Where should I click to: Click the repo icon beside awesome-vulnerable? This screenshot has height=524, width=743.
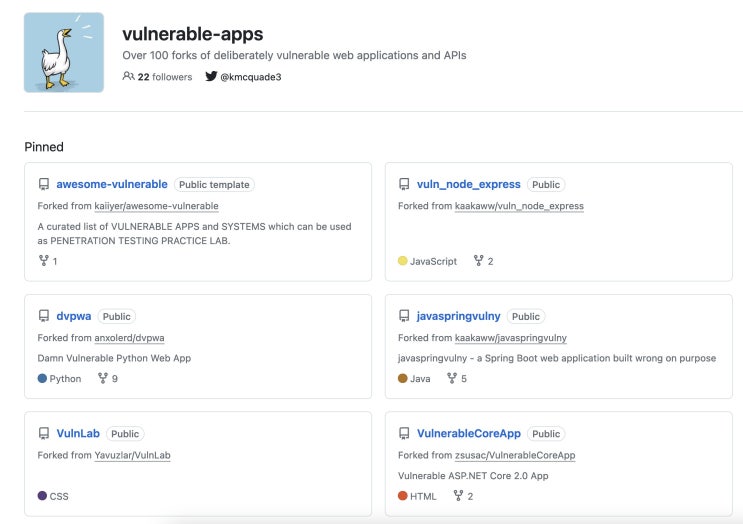click(x=44, y=185)
